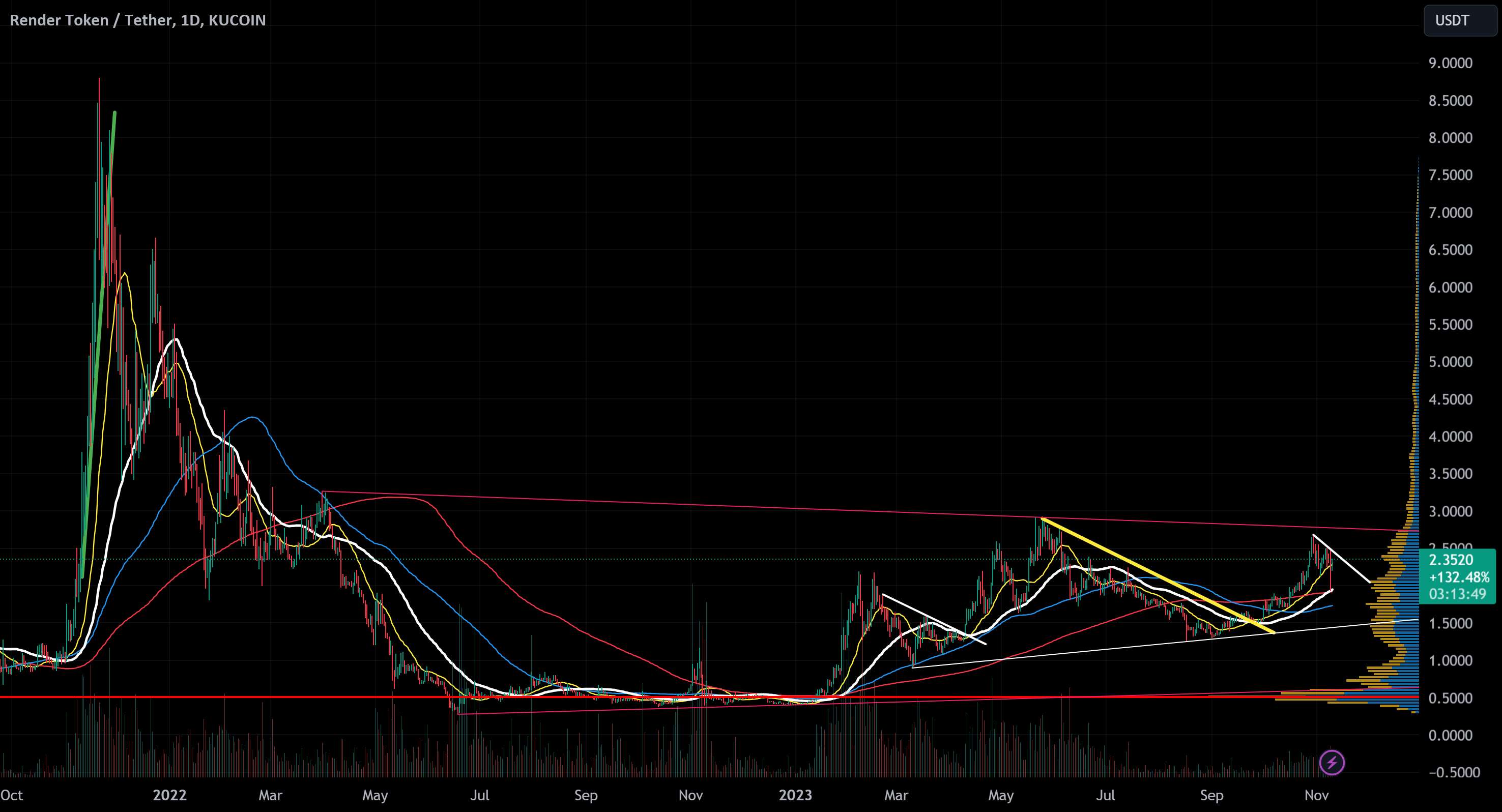Viewport: 1502px width, 812px height.
Task: Click the Render Token / Tether chart title
Action: coord(138,20)
